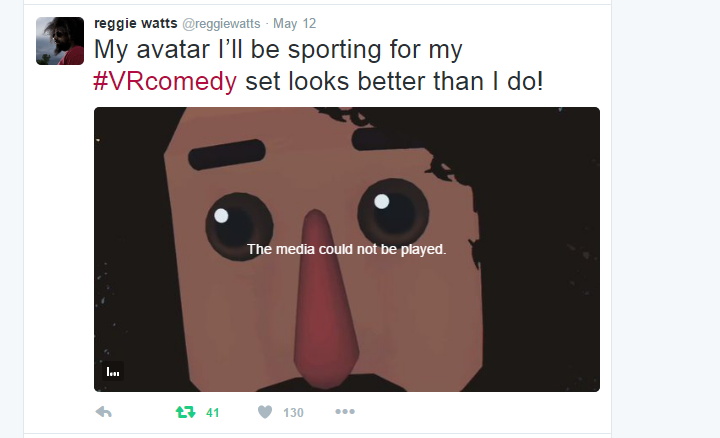
Task: View the 130 likes count
Action: click(x=293, y=413)
